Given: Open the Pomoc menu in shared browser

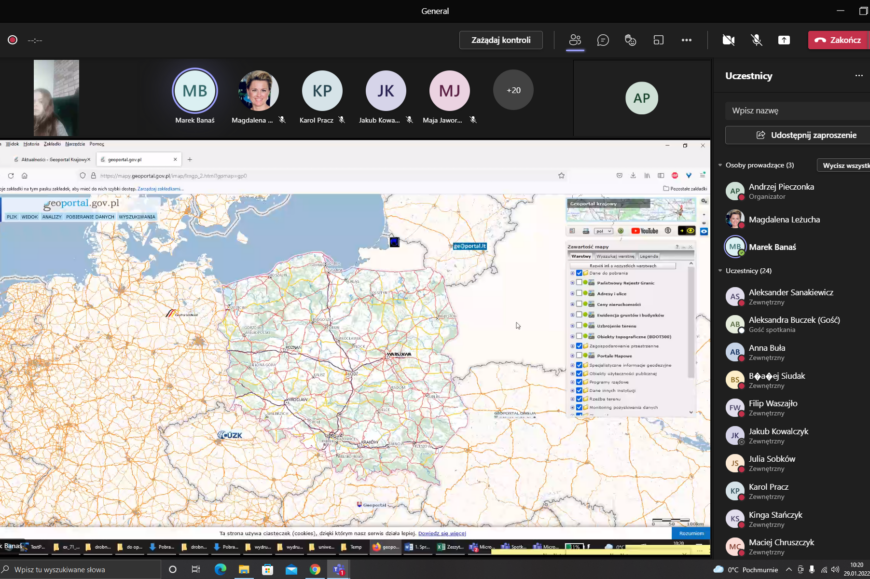Looking at the screenshot, I should (x=97, y=144).
